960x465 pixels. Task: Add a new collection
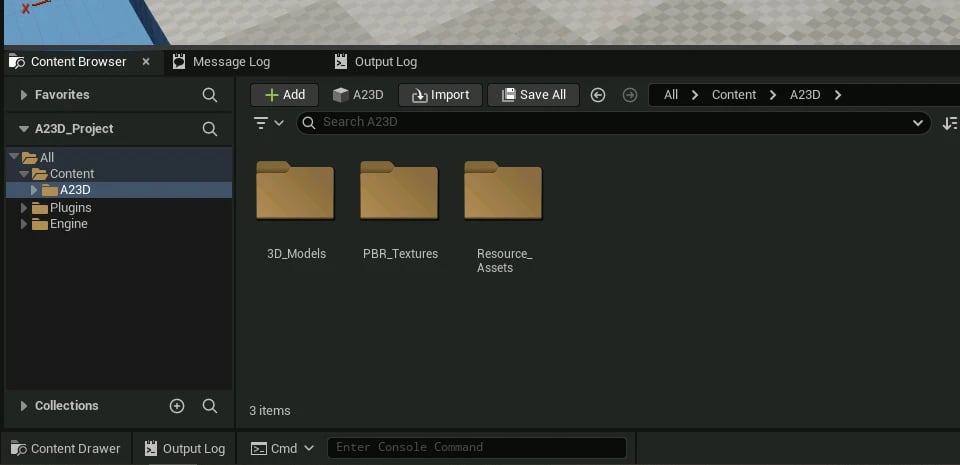pyautogui.click(x=177, y=406)
